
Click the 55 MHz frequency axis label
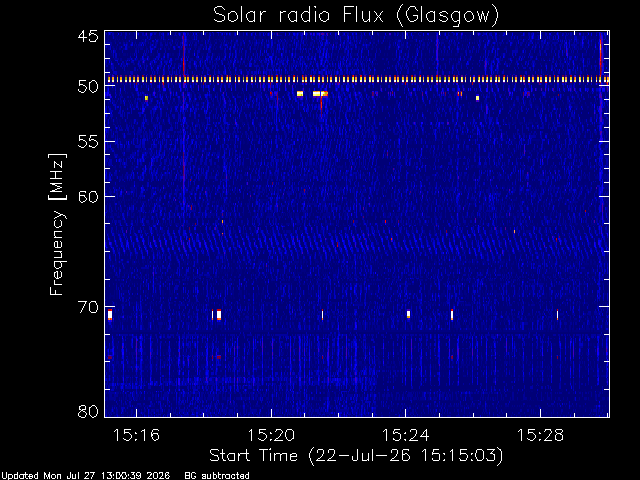(x=88, y=142)
